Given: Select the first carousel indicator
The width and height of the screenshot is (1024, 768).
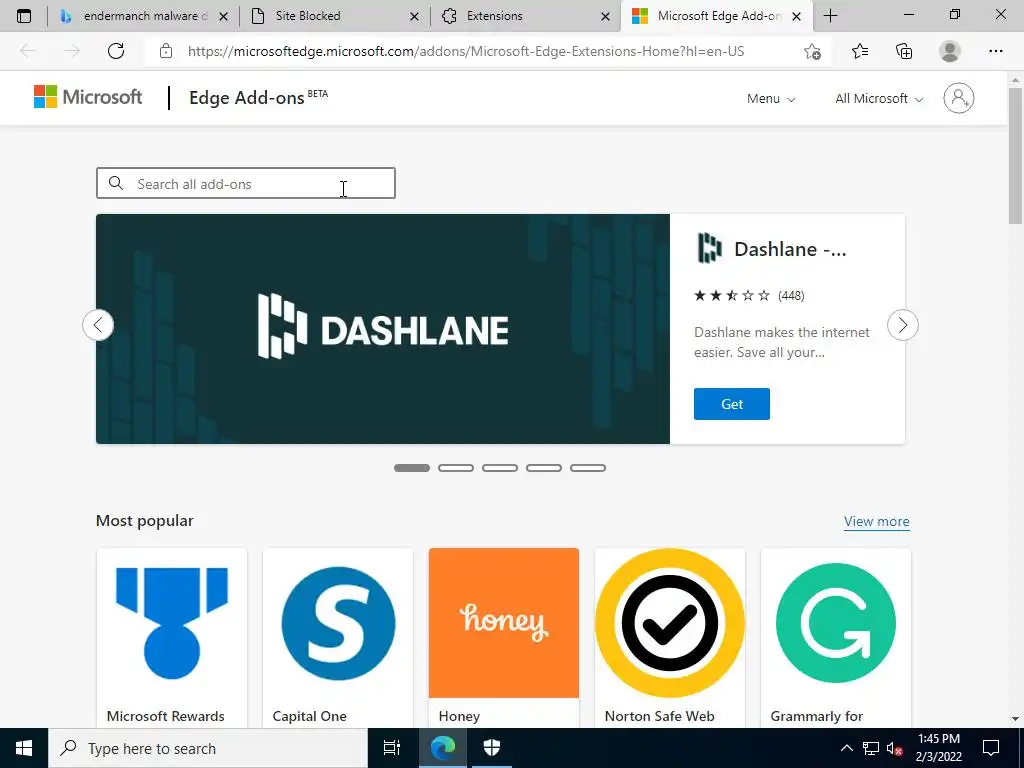Looking at the screenshot, I should (411, 468).
